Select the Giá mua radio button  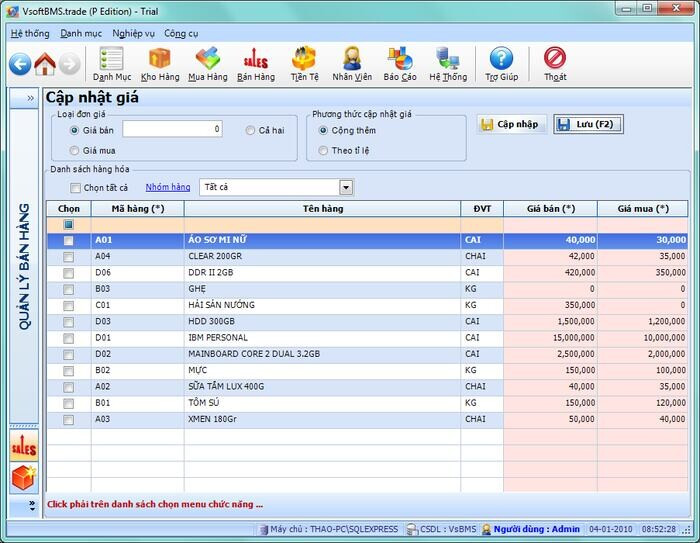pyautogui.click(x=75, y=151)
